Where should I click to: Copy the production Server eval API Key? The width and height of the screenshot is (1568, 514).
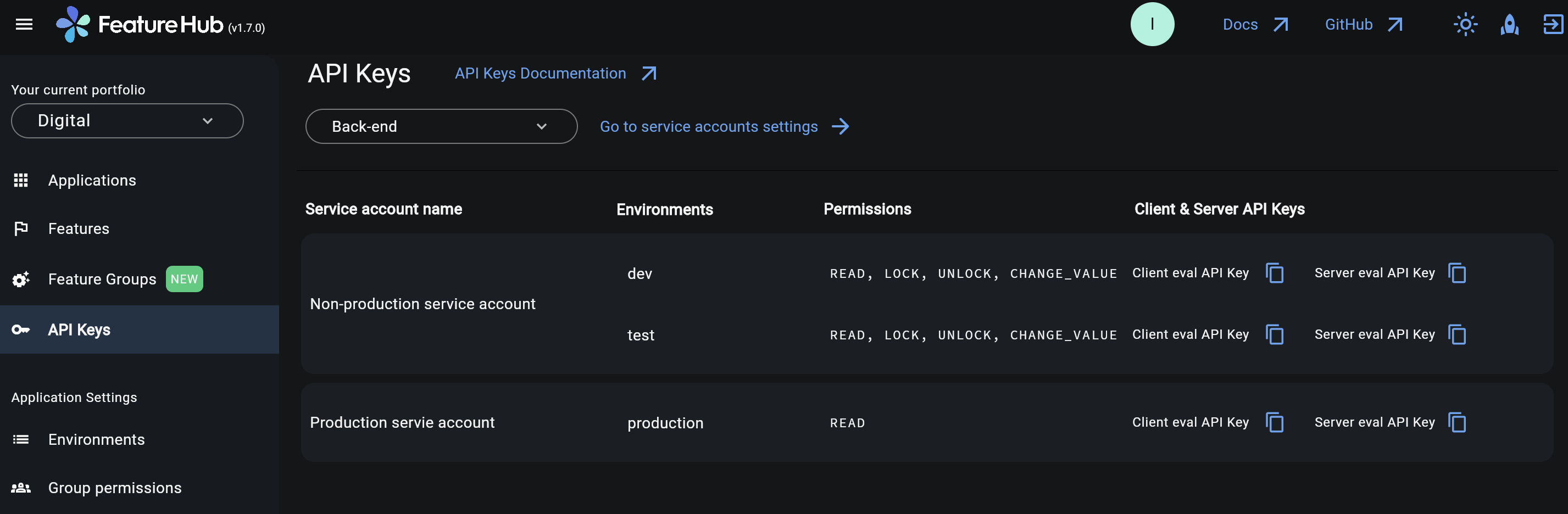click(x=1457, y=422)
